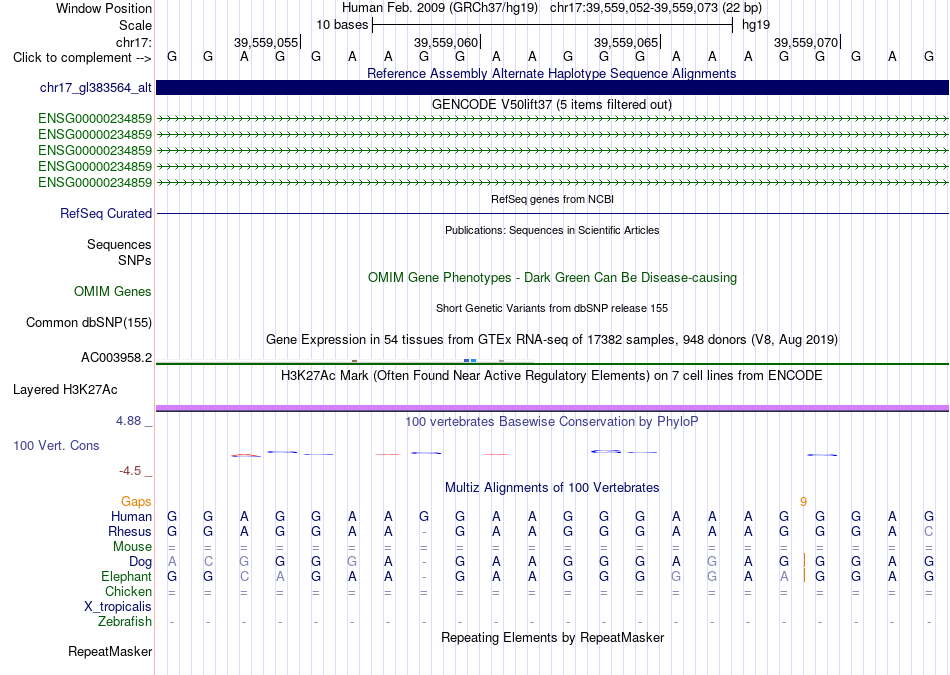
Task: Click the H3K27Ac Mark track title
Action: (552, 376)
